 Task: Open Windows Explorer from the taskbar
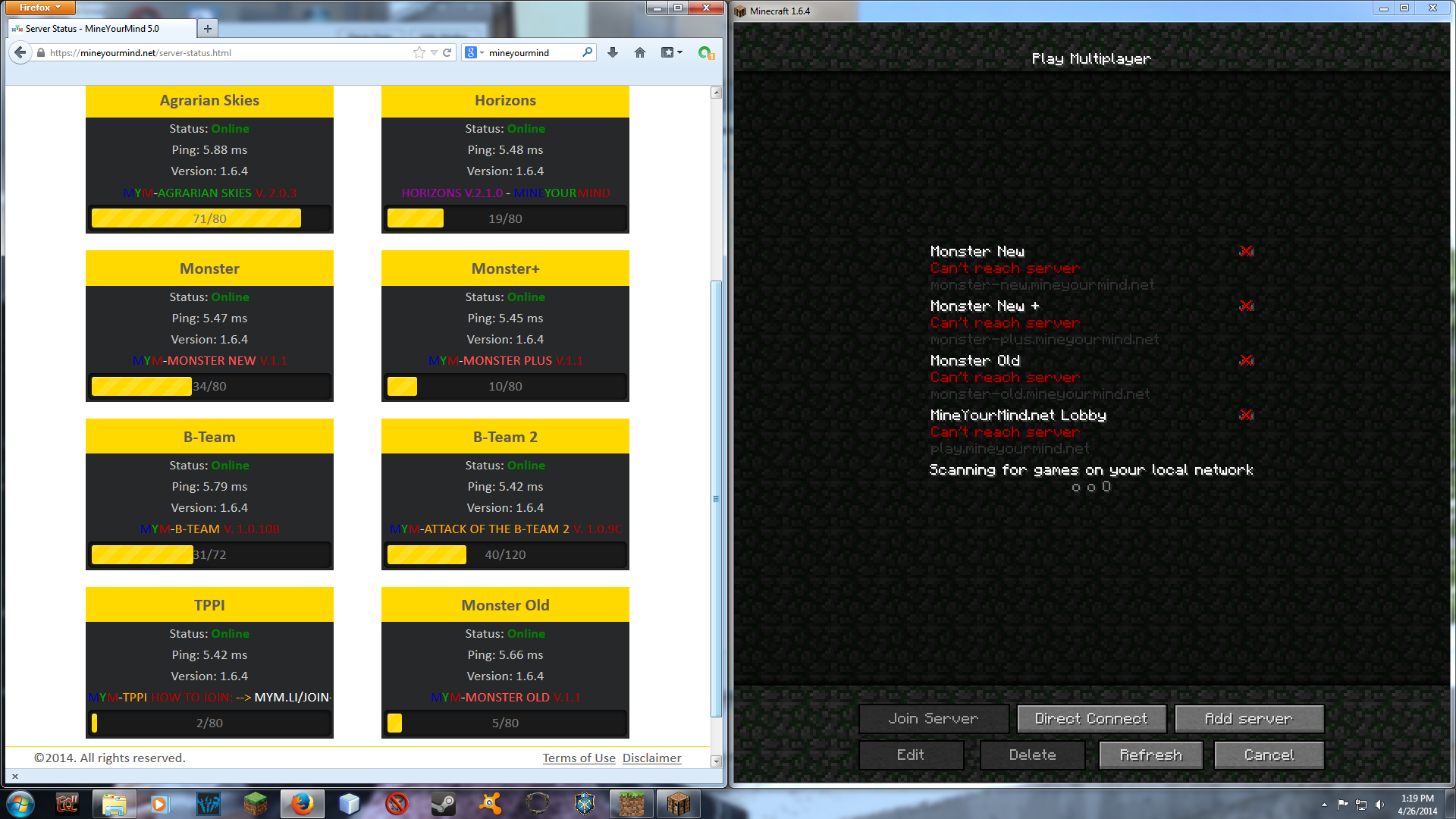tap(114, 803)
